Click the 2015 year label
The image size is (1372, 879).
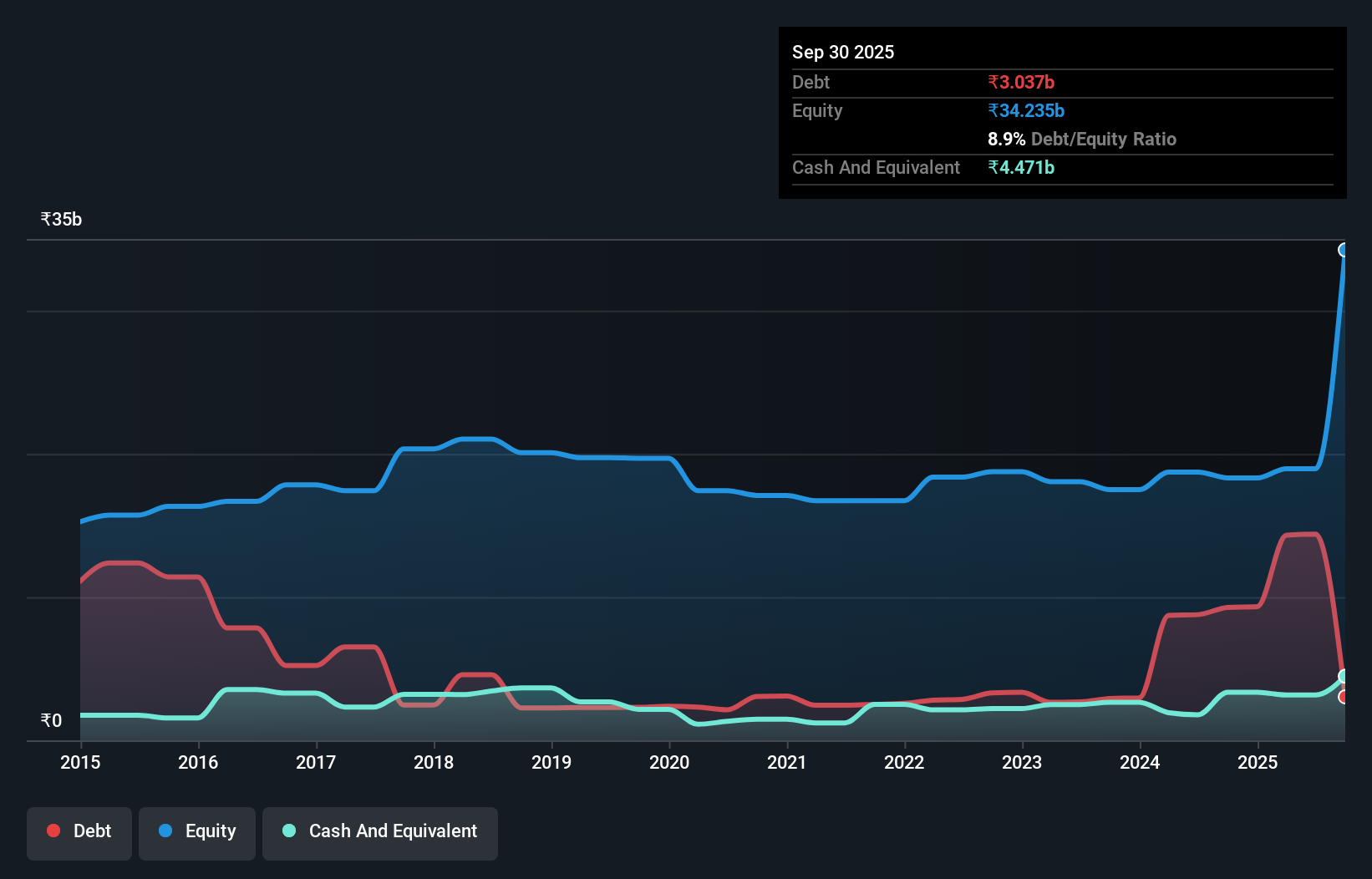tap(79, 762)
